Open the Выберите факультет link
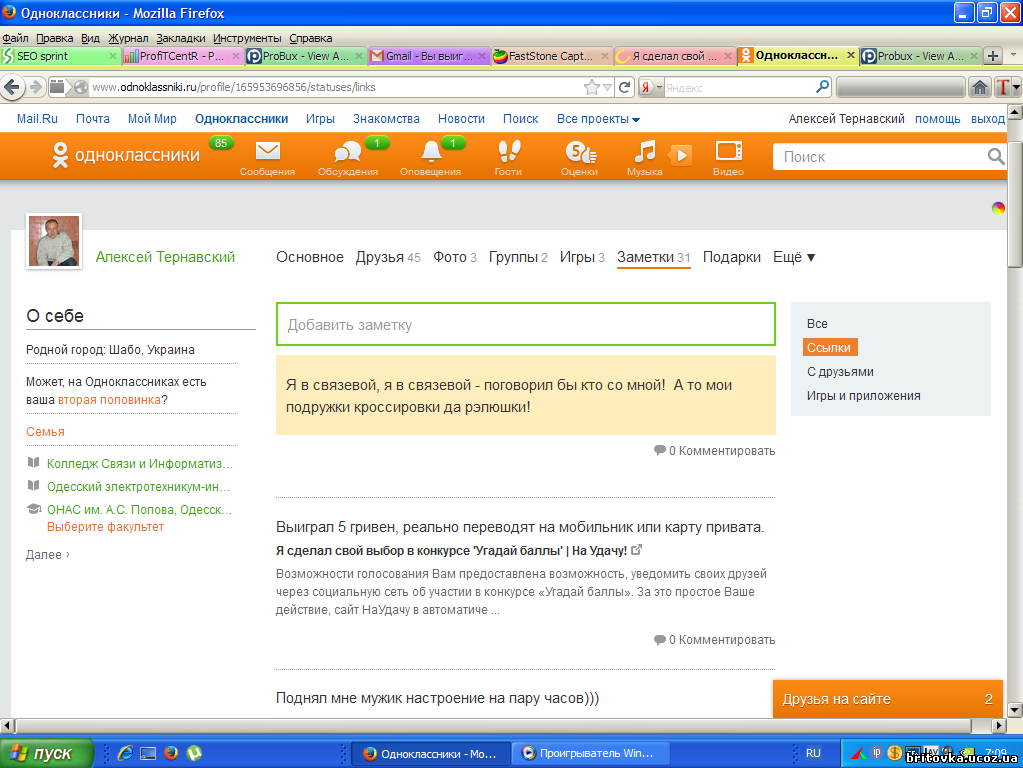The width and height of the screenshot is (1023, 768). (105, 527)
